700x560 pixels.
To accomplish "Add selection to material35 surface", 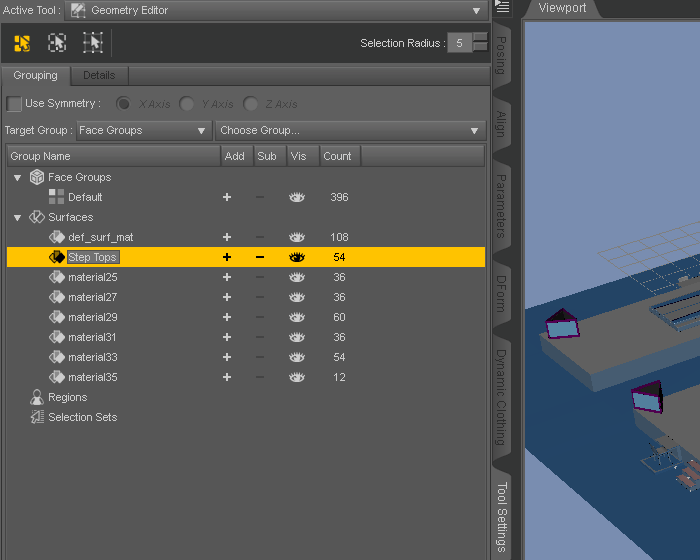I will [x=227, y=377].
